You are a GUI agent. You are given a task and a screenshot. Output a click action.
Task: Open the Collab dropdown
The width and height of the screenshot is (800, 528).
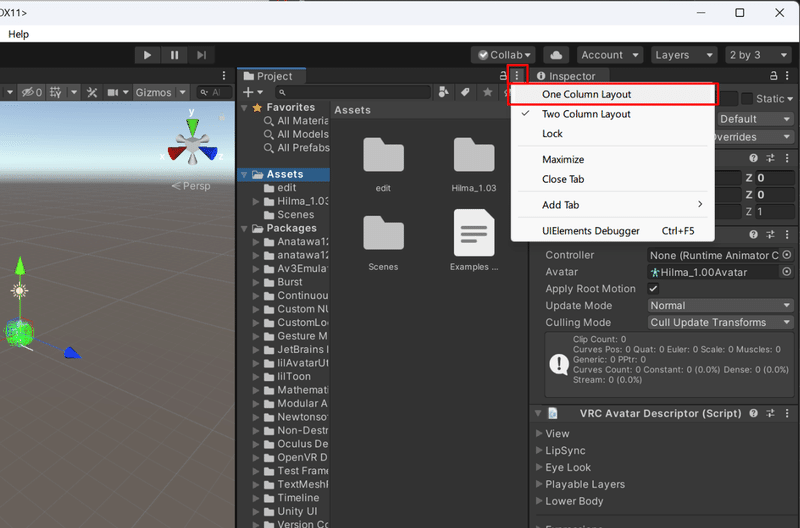tap(504, 55)
